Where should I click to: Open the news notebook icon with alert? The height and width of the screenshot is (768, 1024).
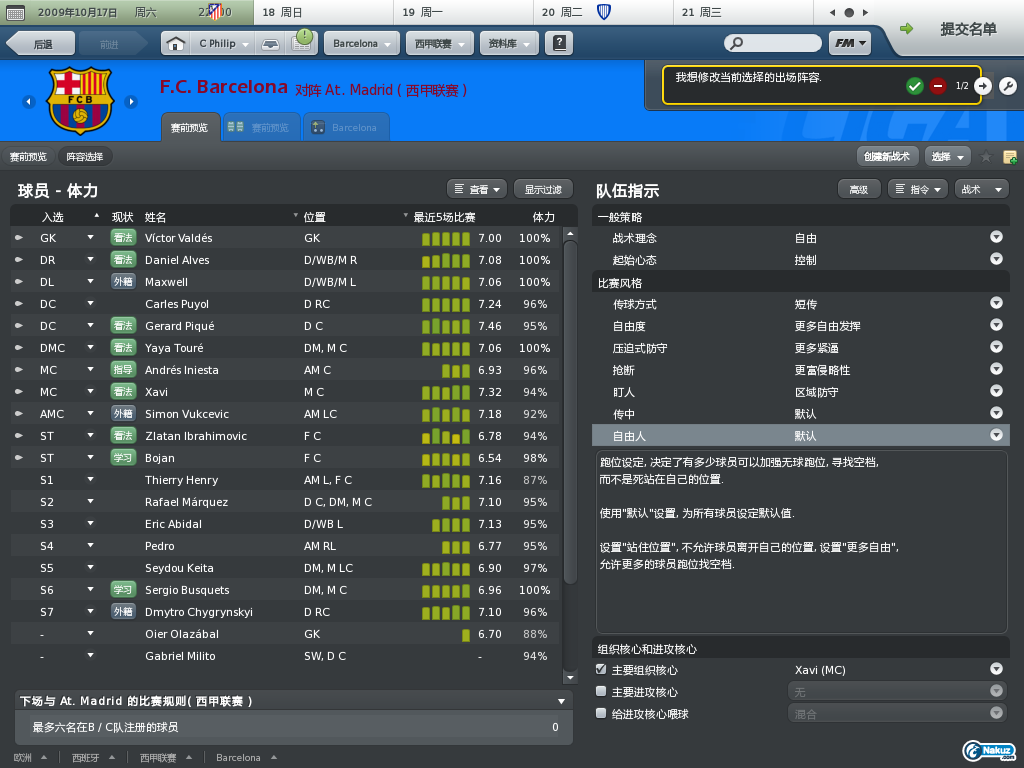point(303,40)
